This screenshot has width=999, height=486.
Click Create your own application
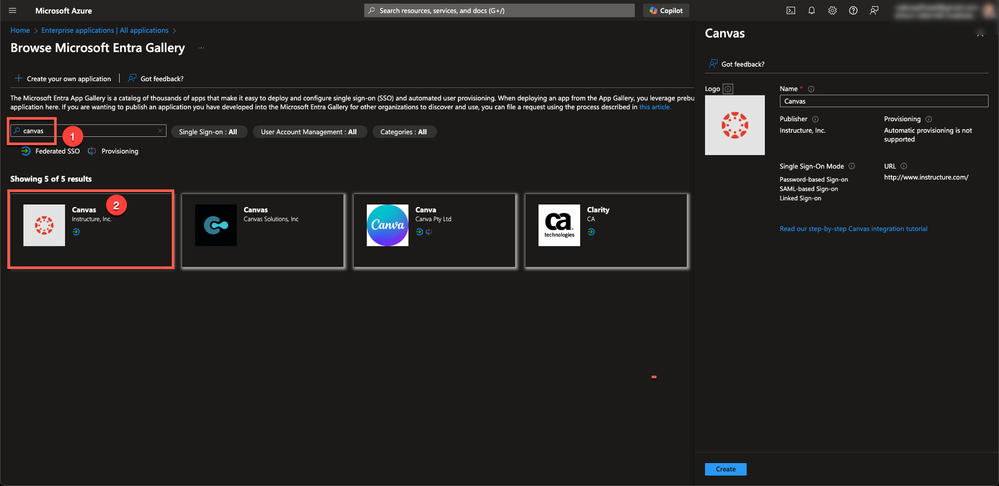pyautogui.click(x=62, y=78)
